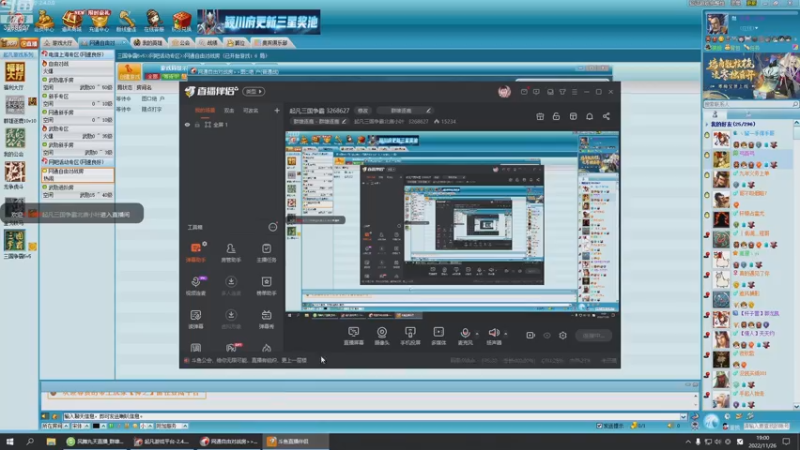Expand the mode selector next to logo
Viewport: 800px width, 450px height.
254,91
